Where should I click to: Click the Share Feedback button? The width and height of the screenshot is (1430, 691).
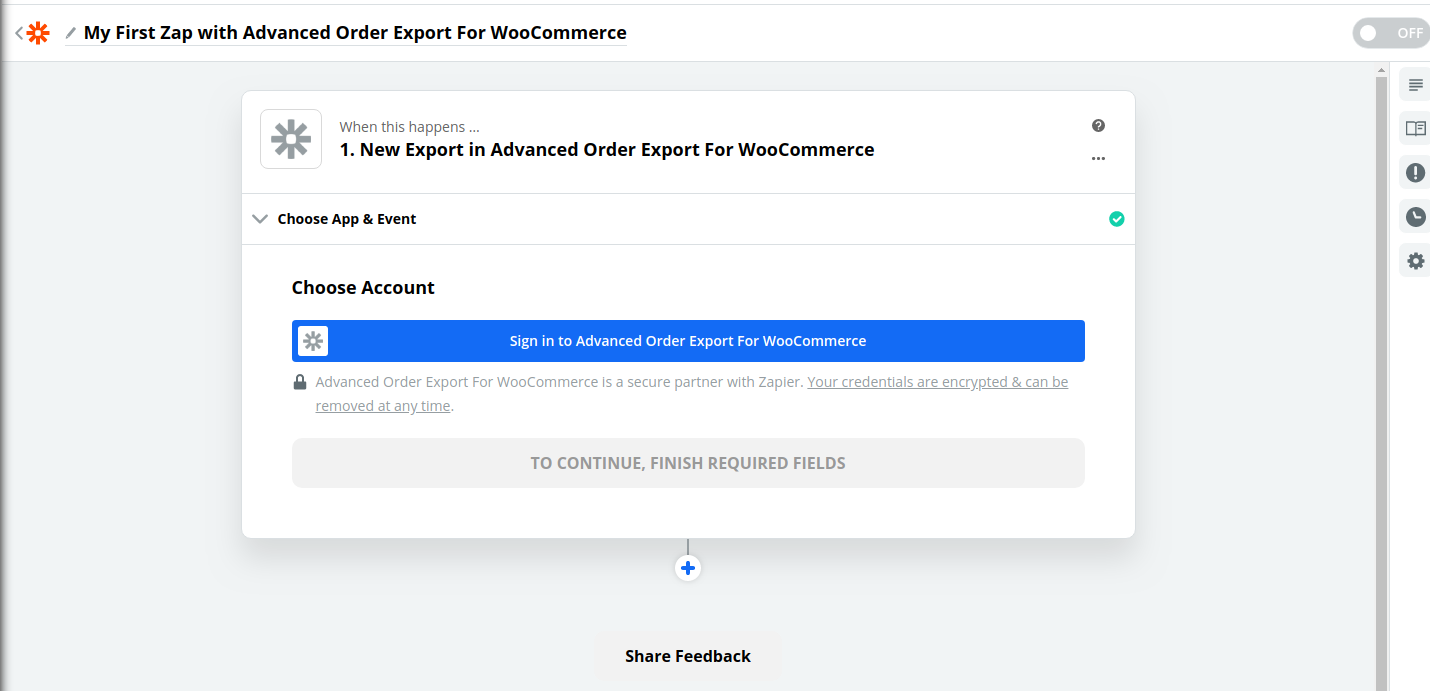[688, 656]
